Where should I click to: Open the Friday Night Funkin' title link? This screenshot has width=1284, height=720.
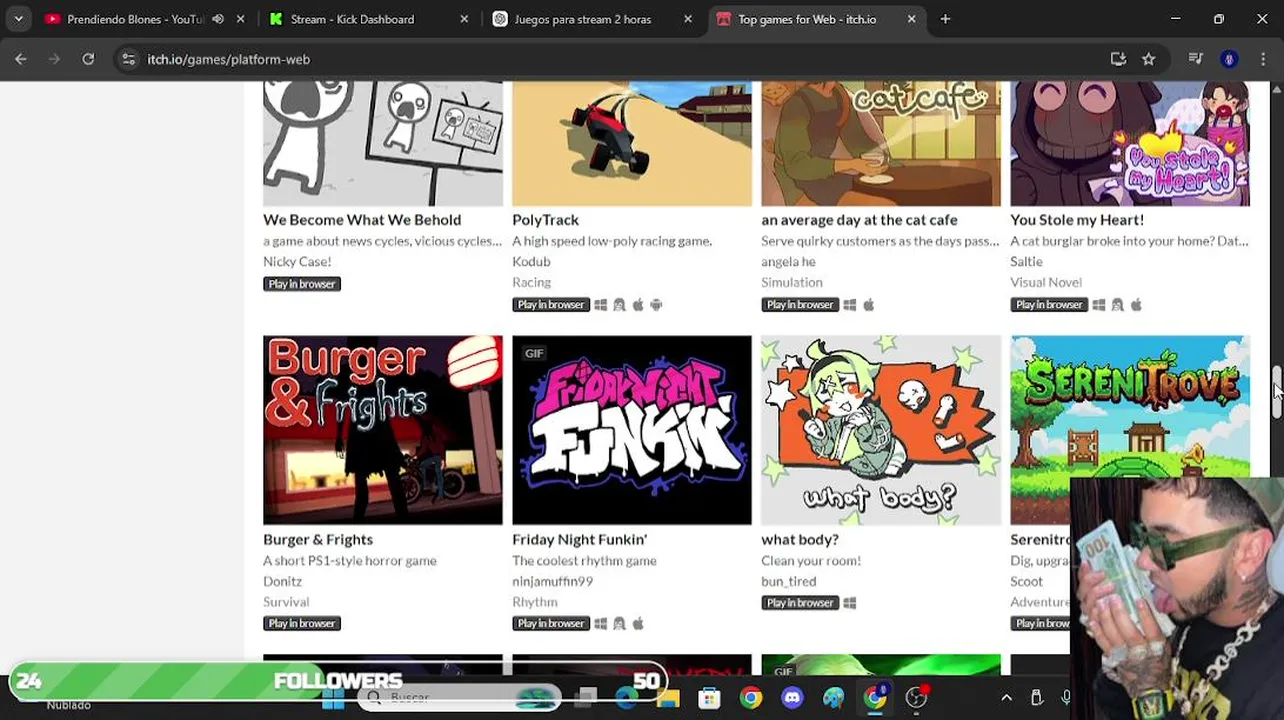point(579,539)
